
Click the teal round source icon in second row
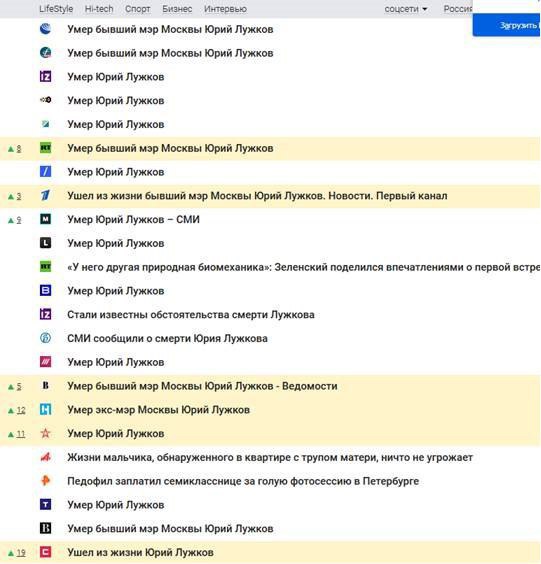(x=45, y=53)
